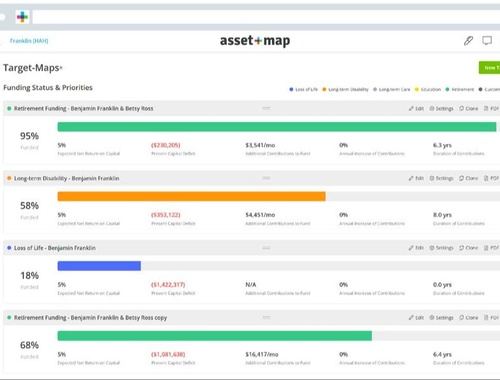Toggle the Loss of Life legend filter
This screenshot has height=380, width=500.
pyautogui.click(x=303, y=89)
